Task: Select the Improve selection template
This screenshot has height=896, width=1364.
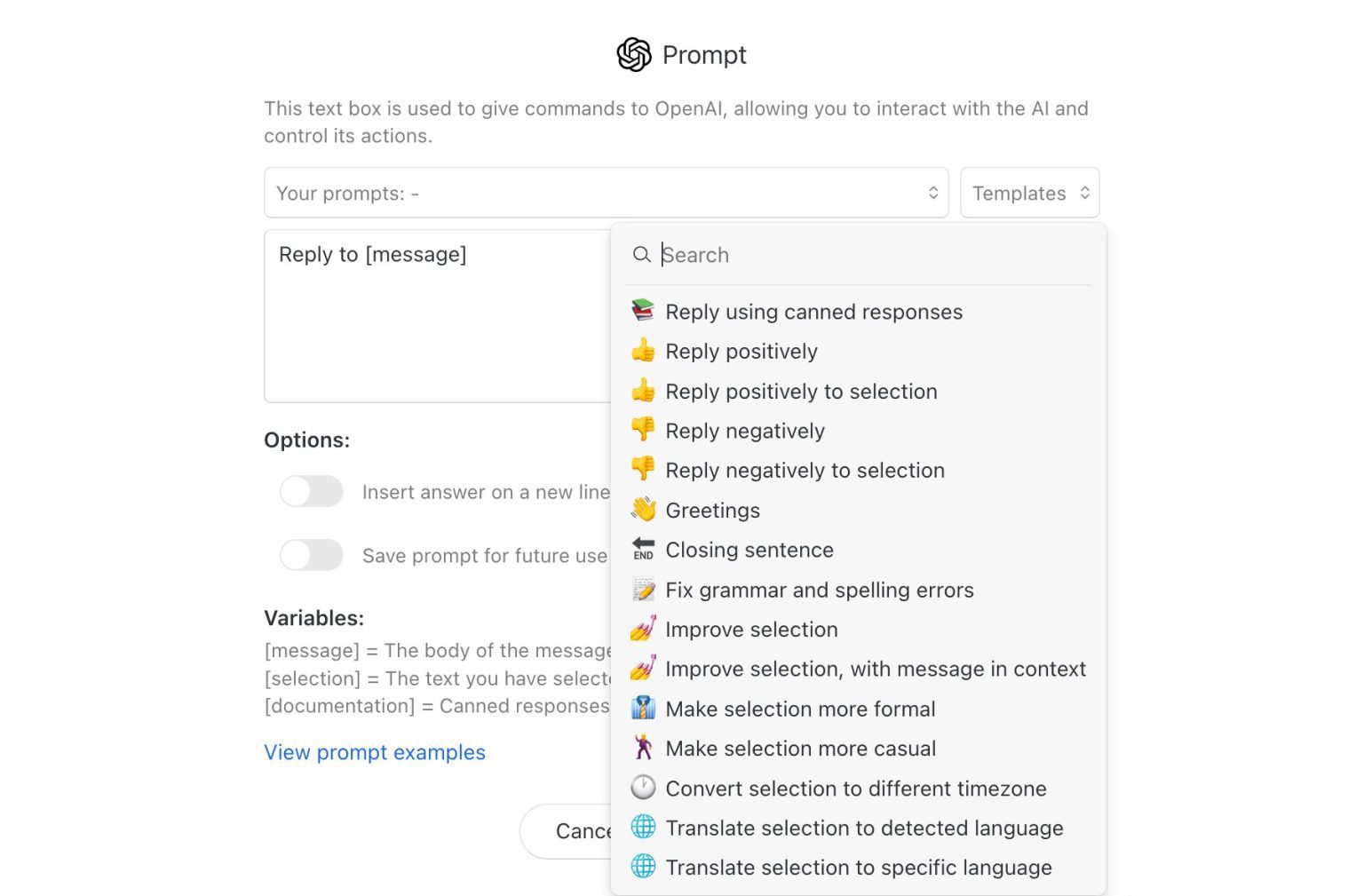Action: pos(752,629)
